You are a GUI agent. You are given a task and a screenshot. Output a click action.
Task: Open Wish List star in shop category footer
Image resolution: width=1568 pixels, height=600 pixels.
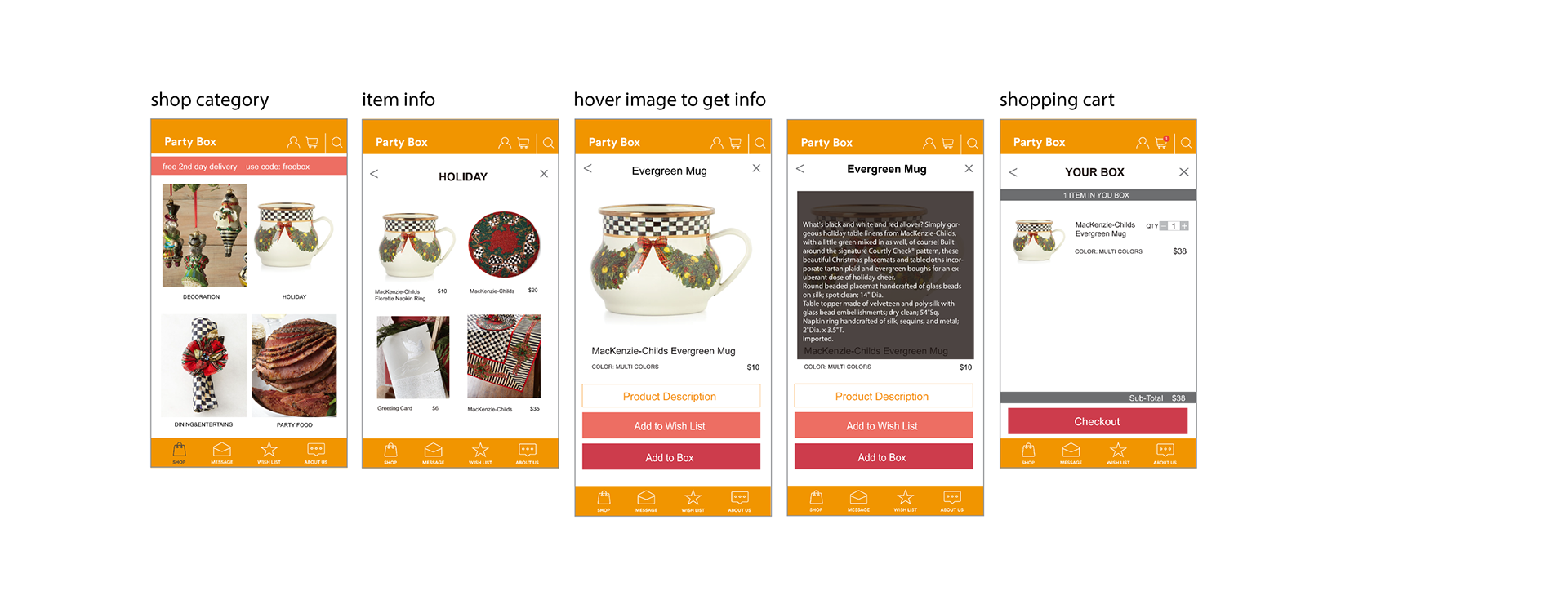coord(269,451)
